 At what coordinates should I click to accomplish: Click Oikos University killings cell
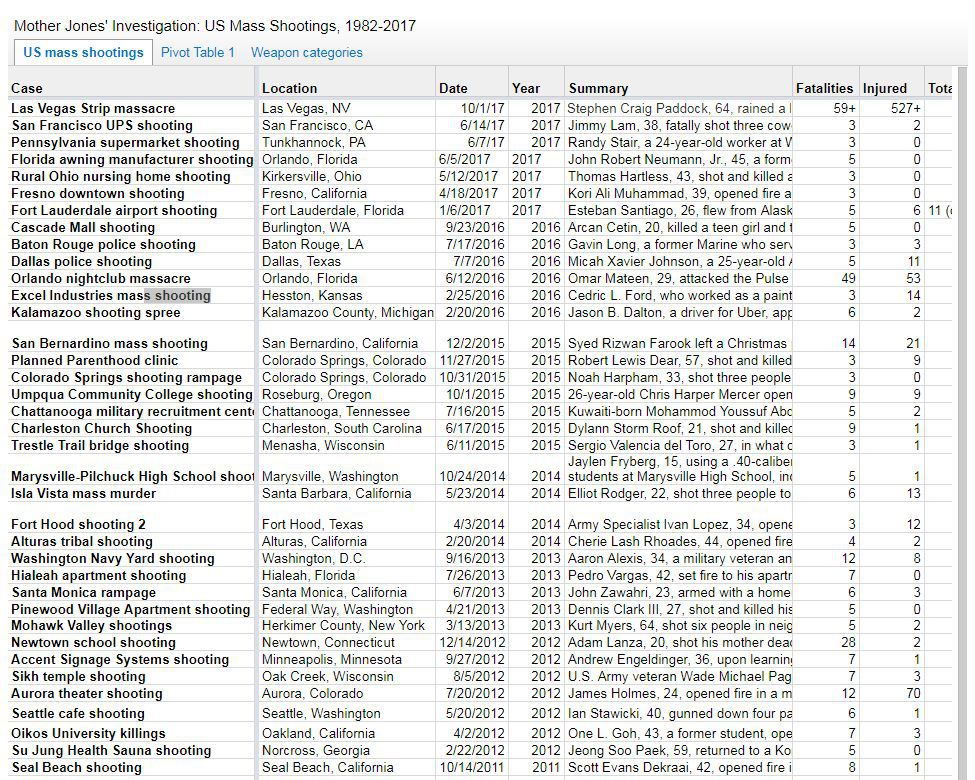pos(132,733)
